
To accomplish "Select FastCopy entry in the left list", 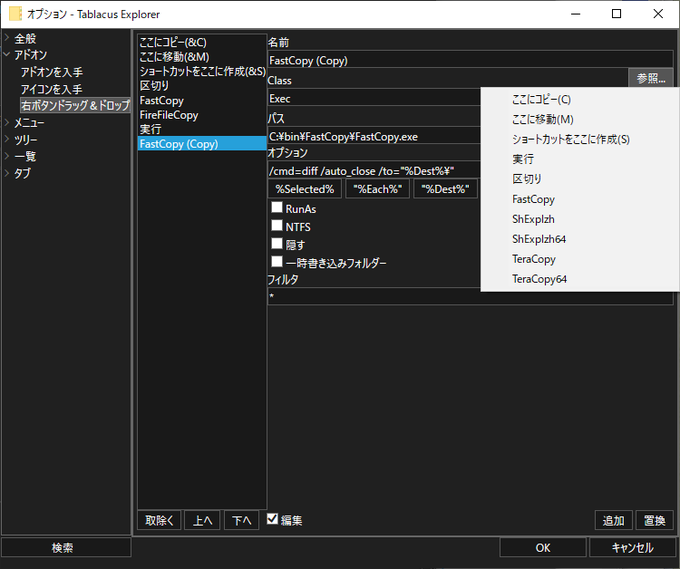I will pyautogui.click(x=202, y=100).
